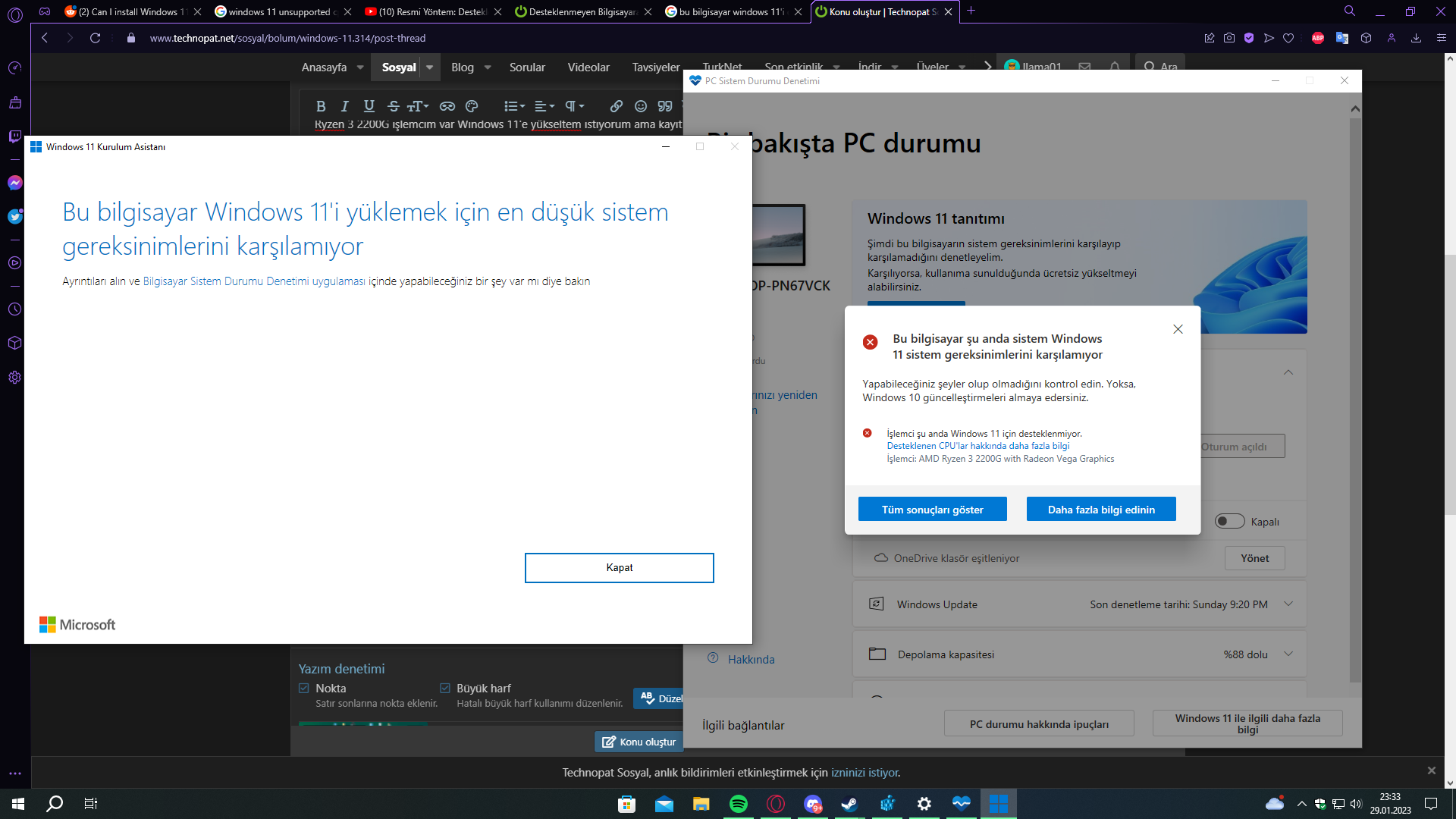Click the Tüm sonuçları göster button

(x=932, y=510)
